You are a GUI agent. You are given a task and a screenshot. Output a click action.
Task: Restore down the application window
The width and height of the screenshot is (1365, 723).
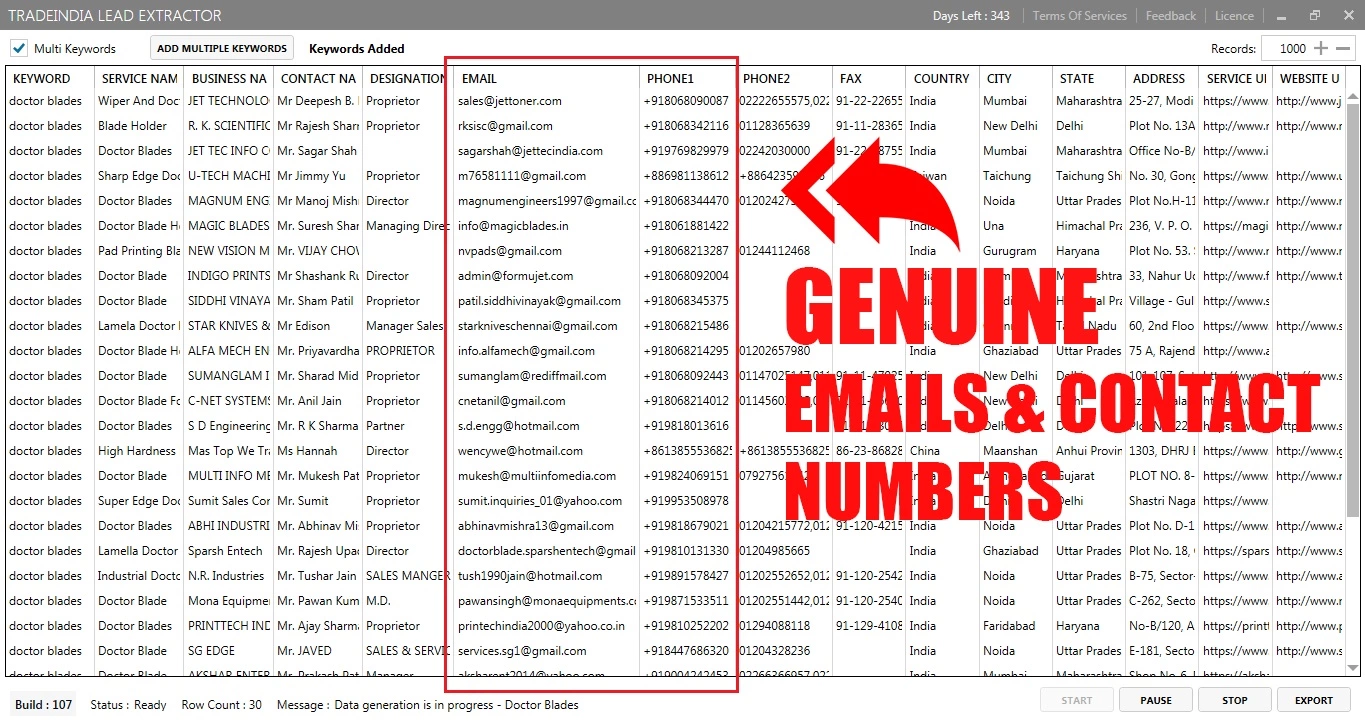tap(1314, 16)
